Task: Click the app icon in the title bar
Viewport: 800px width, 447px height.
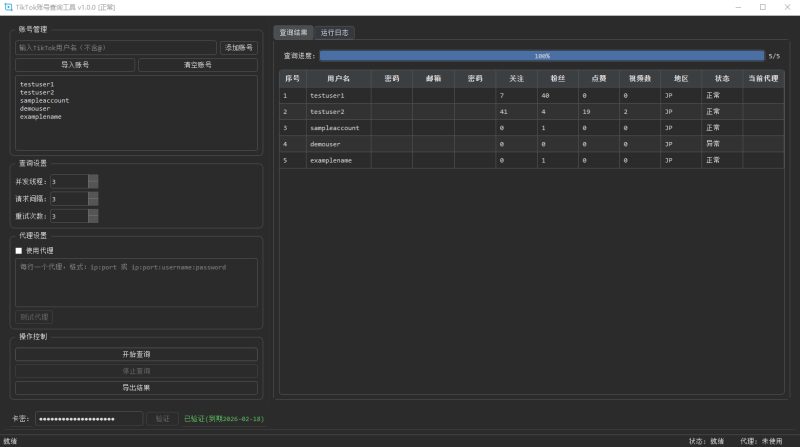Action: point(8,7)
